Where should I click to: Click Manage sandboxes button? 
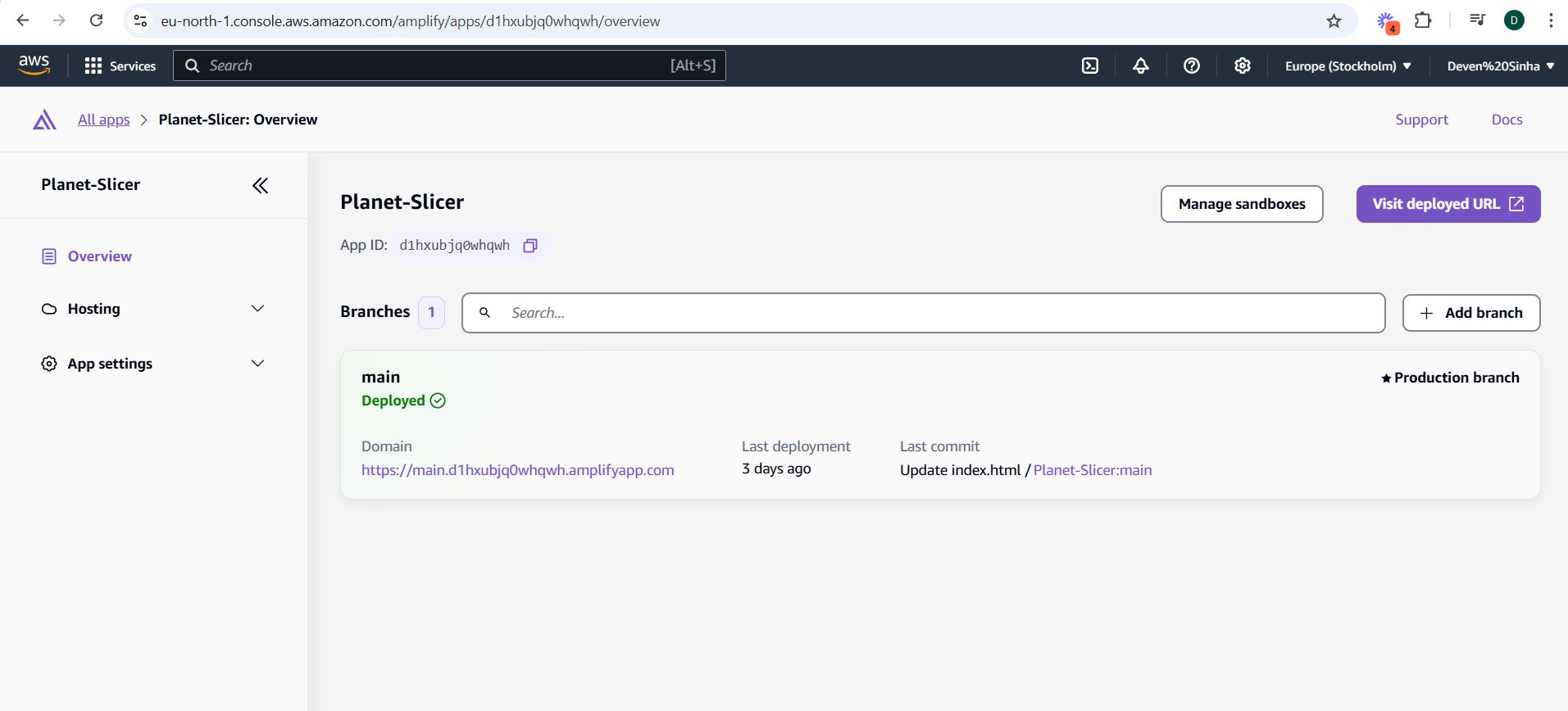pos(1242,204)
